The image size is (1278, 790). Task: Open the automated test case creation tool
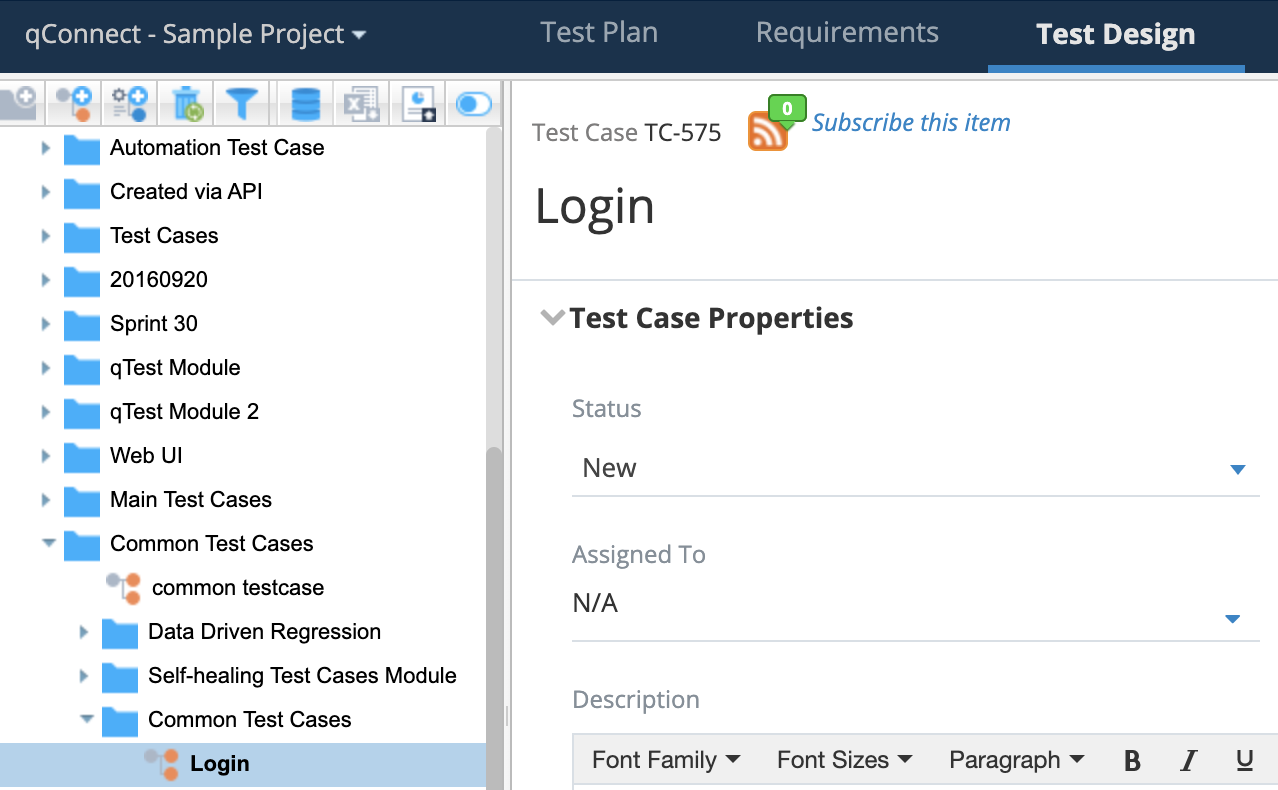click(x=129, y=103)
